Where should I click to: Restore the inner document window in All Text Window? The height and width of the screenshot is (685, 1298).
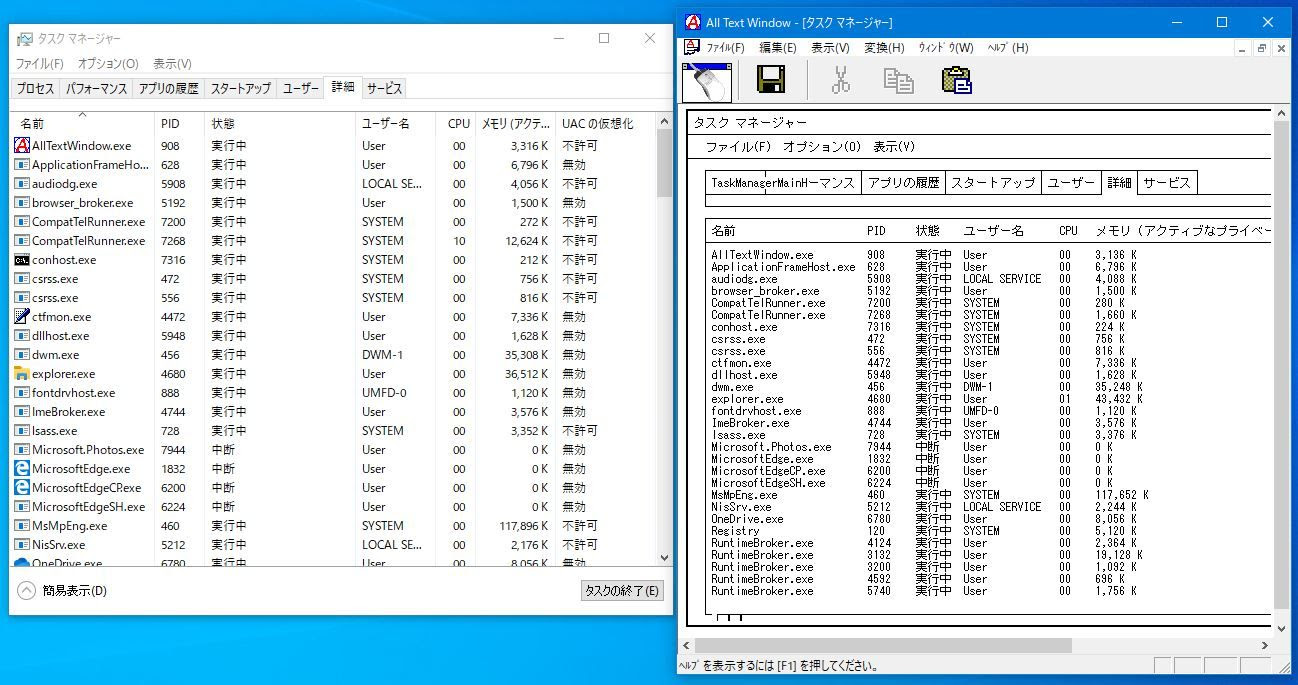[x=1261, y=48]
